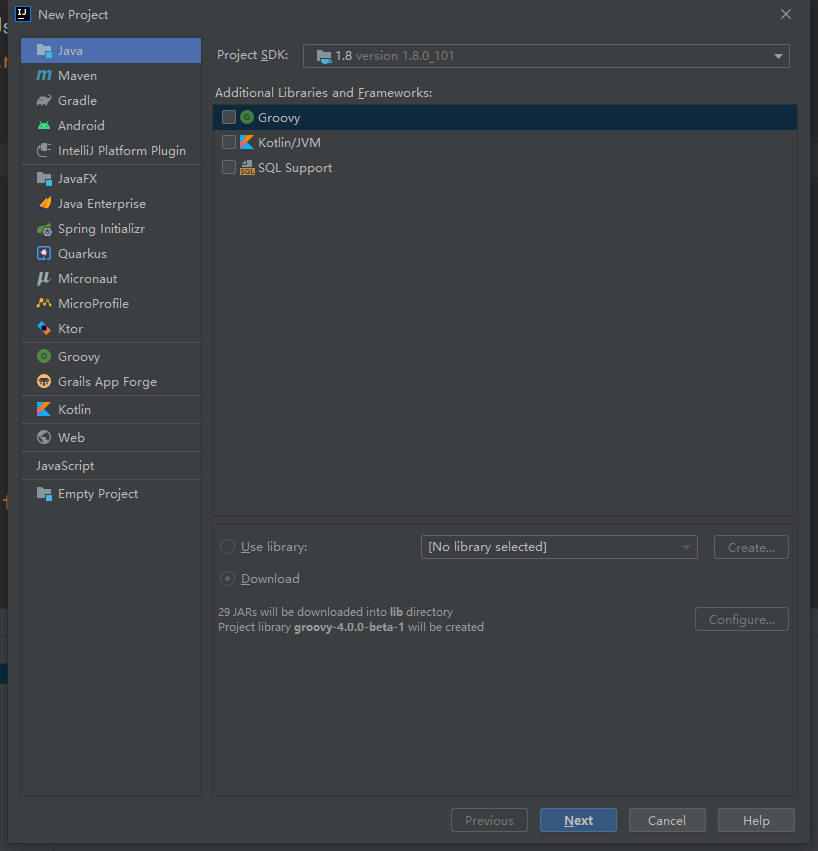Image resolution: width=818 pixels, height=851 pixels.
Task: Enable the Groovy library checkbox
Action: coord(229,117)
